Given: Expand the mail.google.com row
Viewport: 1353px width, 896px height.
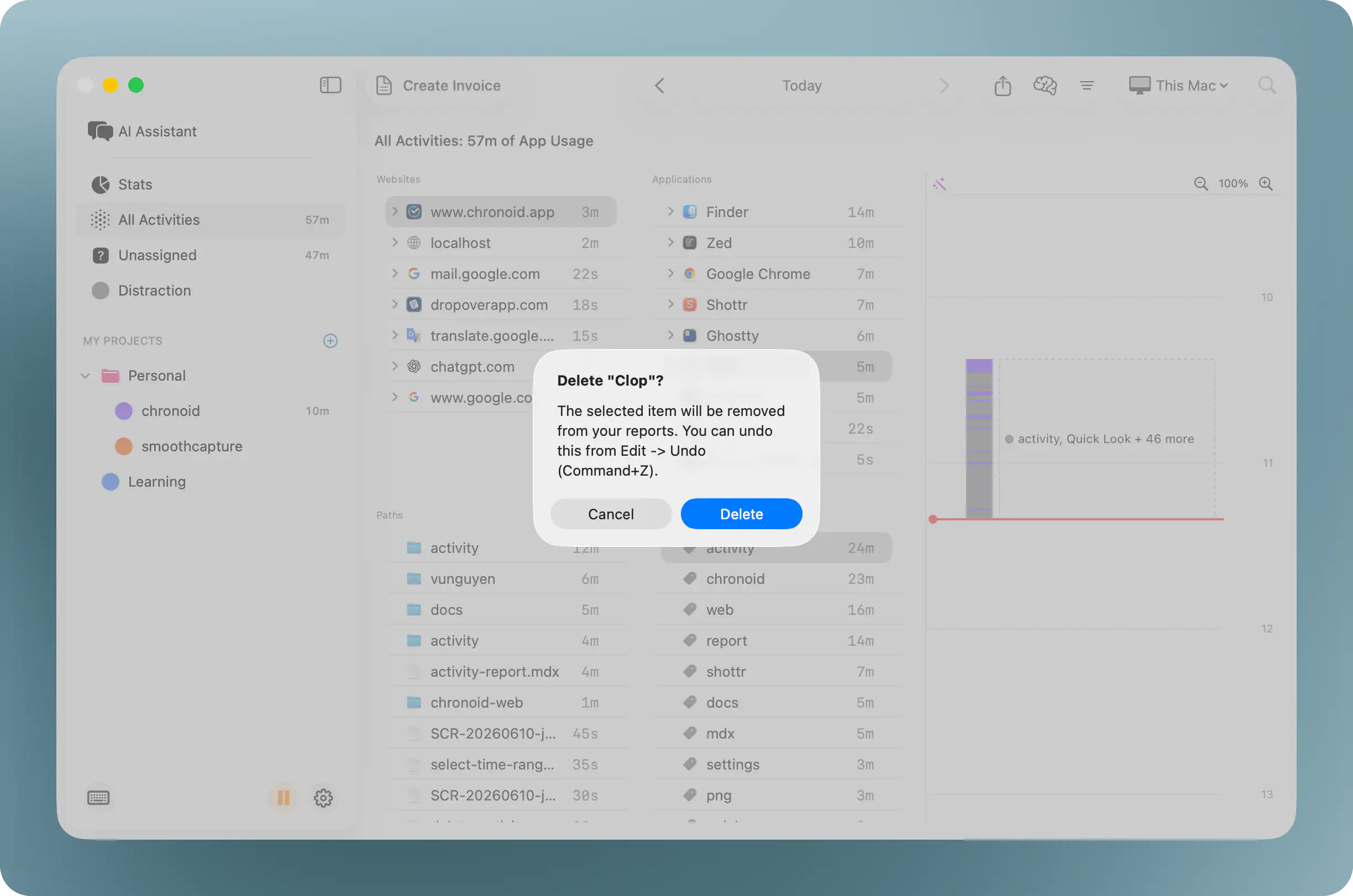Looking at the screenshot, I should coord(395,273).
